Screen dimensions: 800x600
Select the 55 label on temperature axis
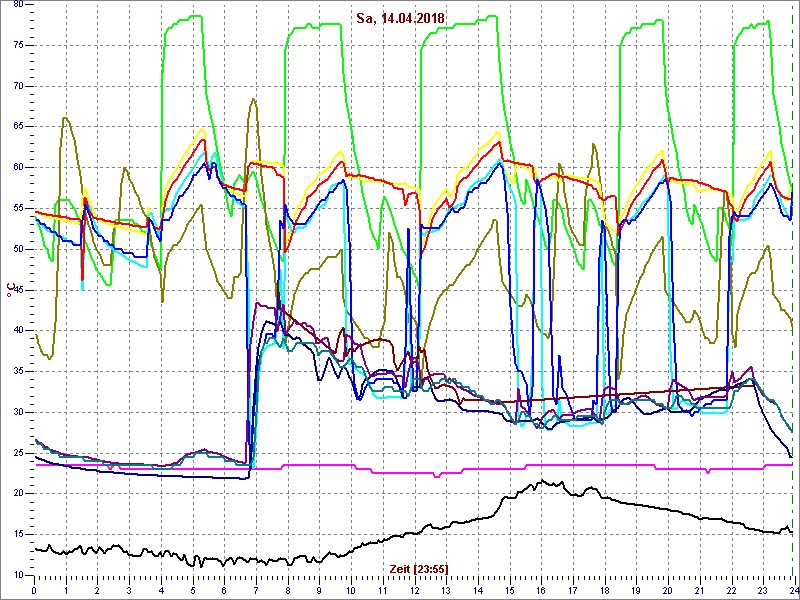coord(17,208)
